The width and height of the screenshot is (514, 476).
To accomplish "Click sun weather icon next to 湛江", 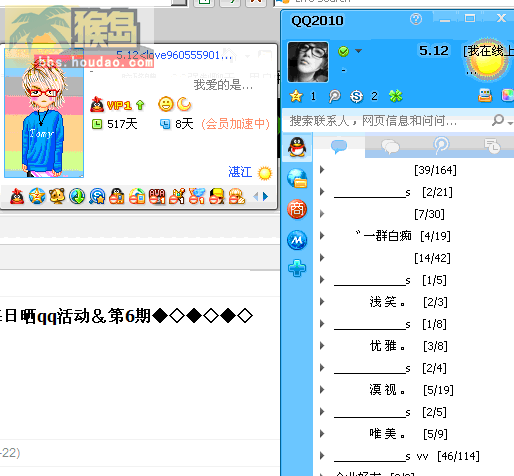I will coord(265,173).
